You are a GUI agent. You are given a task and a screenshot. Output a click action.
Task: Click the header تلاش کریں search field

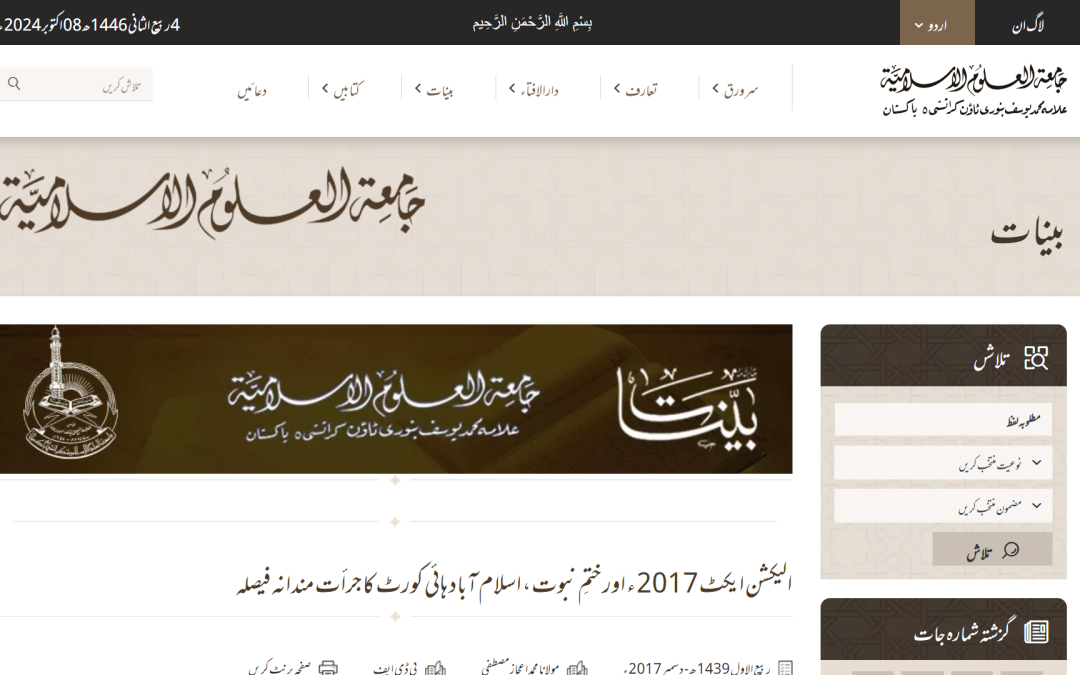(76, 85)
